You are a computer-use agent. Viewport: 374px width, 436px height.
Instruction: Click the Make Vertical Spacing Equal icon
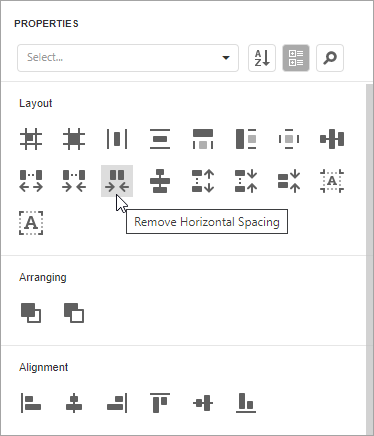pos(160,181)
